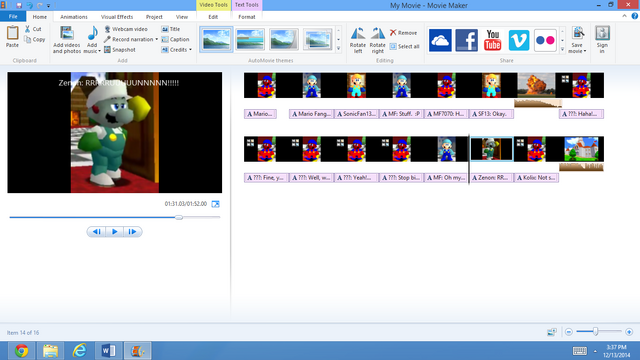The image size is (640, 360).
Task: Expand the Share destinations gallery
Action: pos(562,49)
